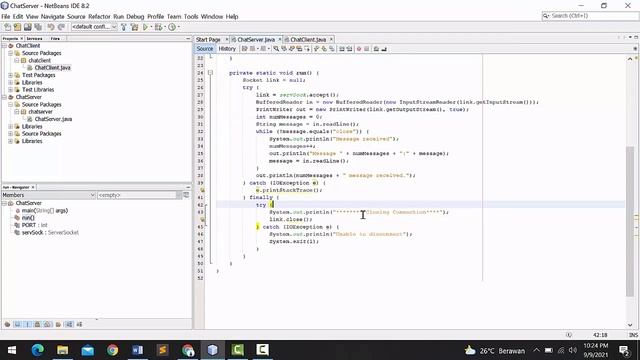640x360 pixels.
Task: Select main(String[] args) in Navigator
Action: [x=44, y=211]
